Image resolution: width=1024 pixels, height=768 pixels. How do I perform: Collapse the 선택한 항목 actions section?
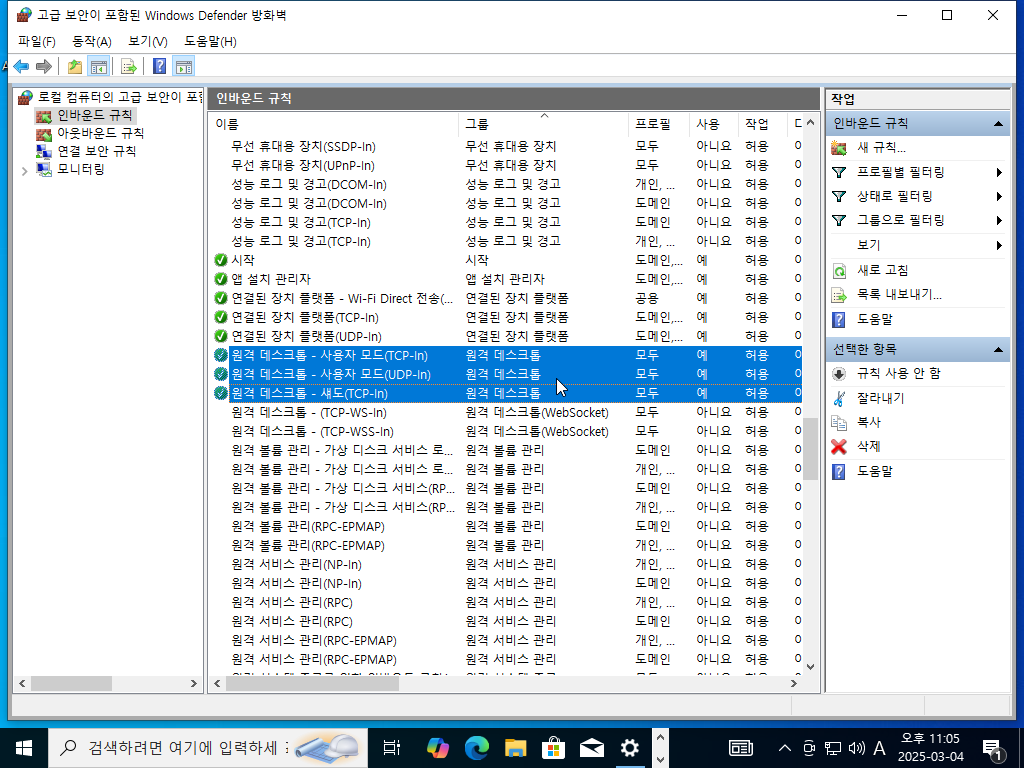pyautogui.click(x=998, y=350)
